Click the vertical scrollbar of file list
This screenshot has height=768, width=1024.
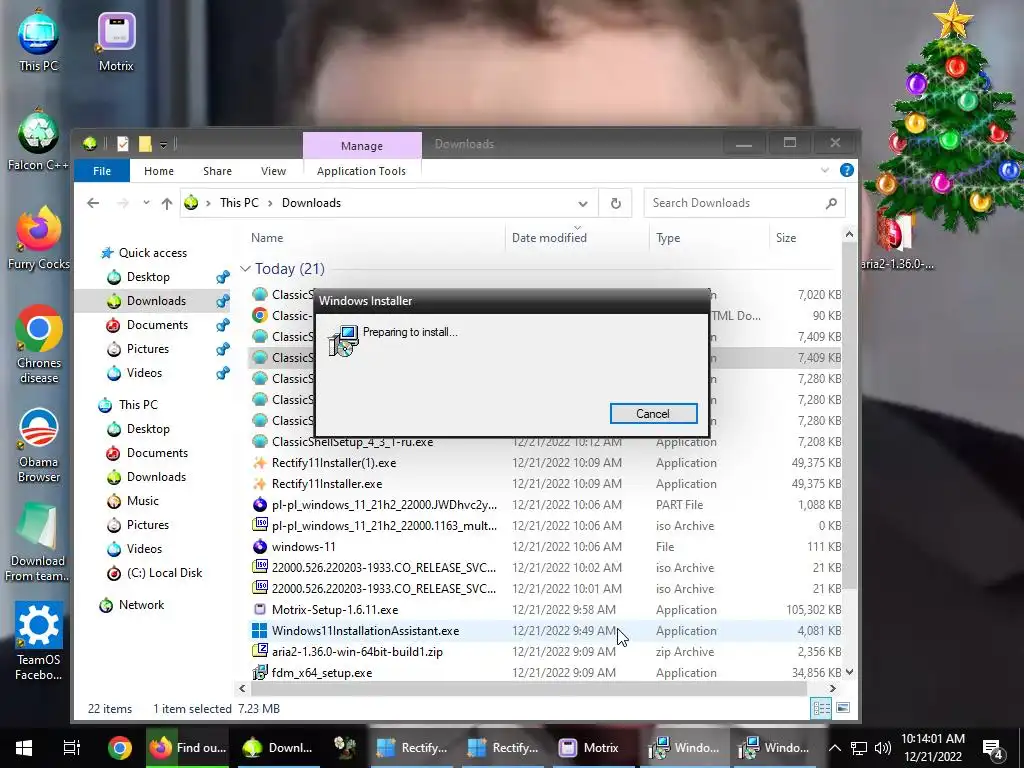pyautogui.click(x=849, y=414)
